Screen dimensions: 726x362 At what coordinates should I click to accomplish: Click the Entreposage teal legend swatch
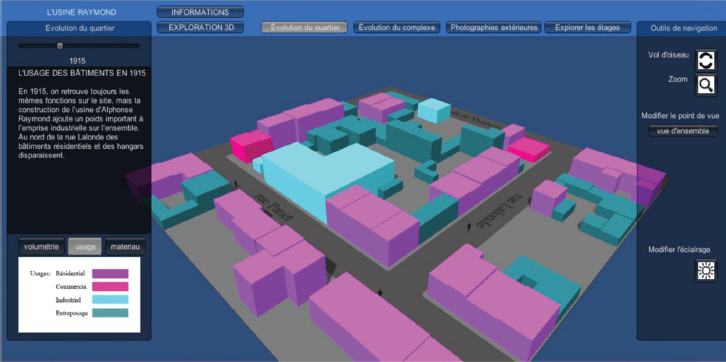(x=110, y=313)
